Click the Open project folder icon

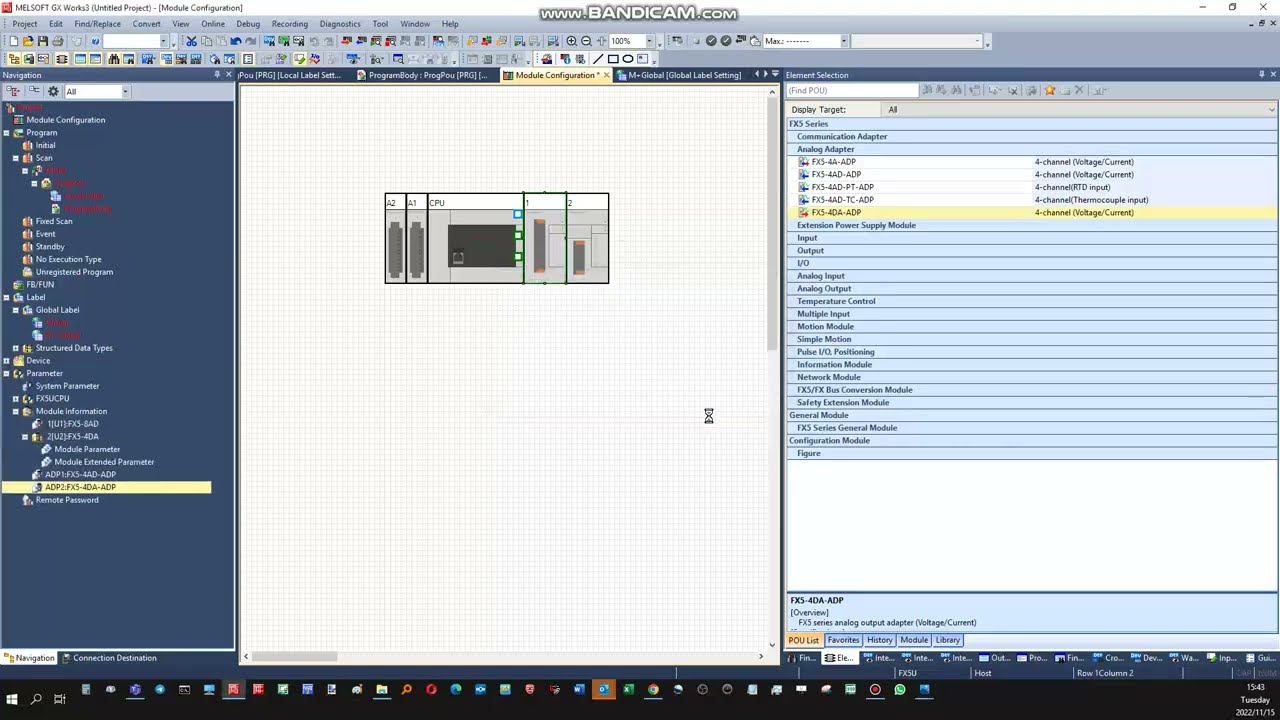pos(28,41)
